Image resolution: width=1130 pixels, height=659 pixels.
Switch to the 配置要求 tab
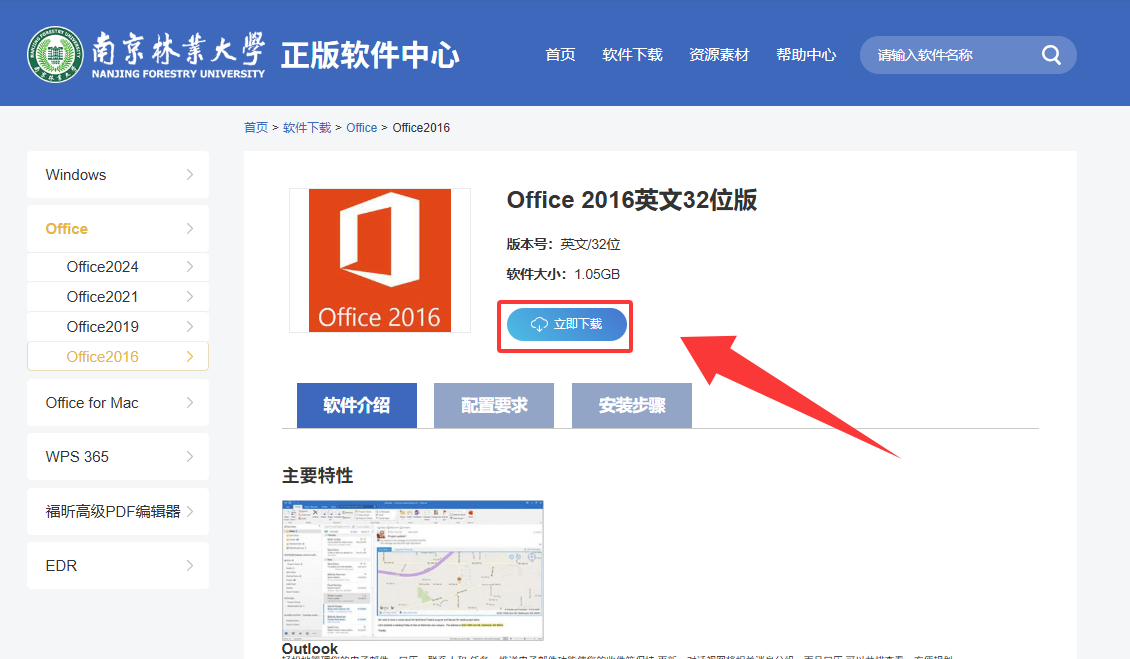tap(494, 405)
